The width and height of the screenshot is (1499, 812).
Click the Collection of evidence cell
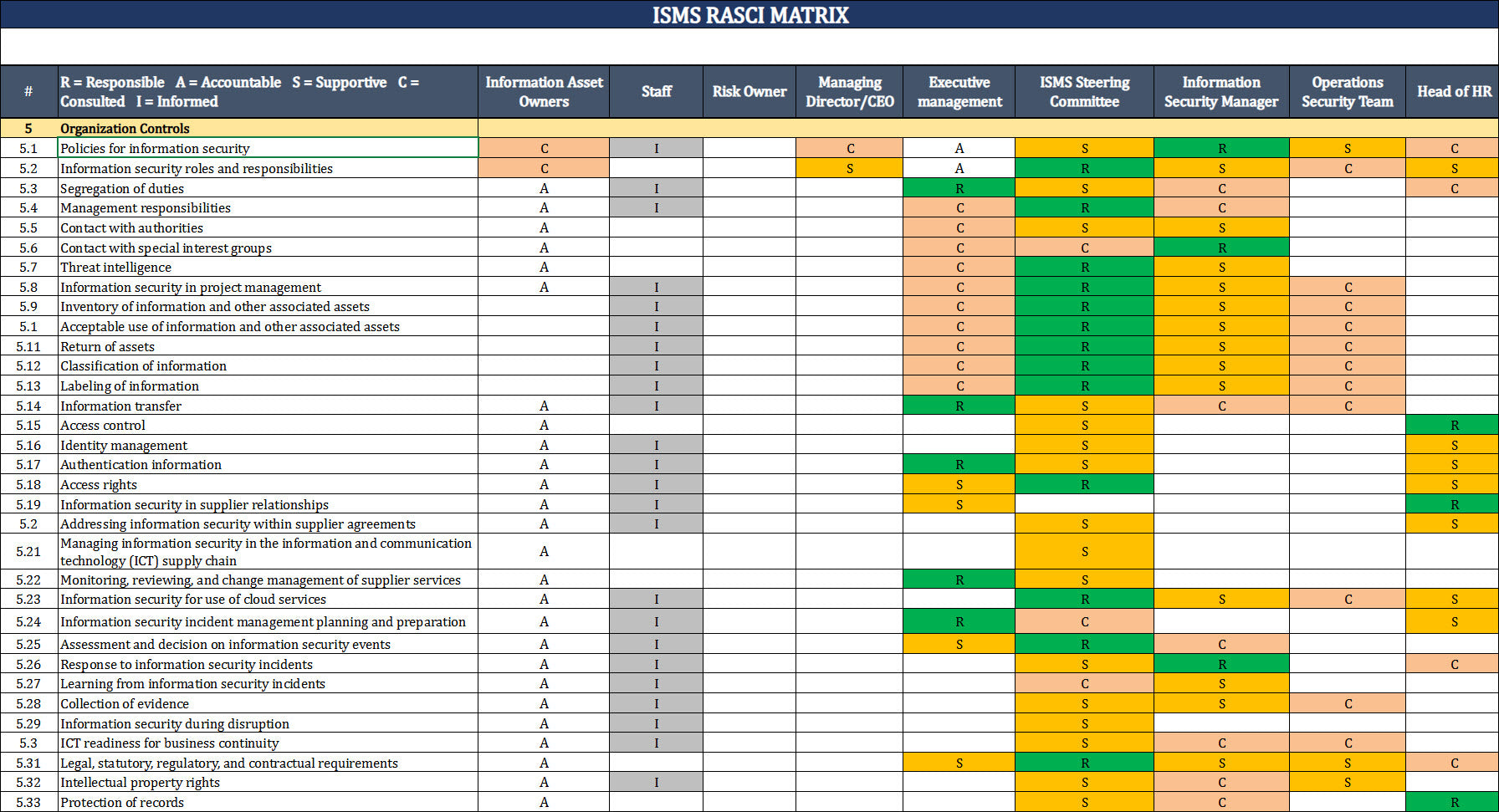coord(268,703)
